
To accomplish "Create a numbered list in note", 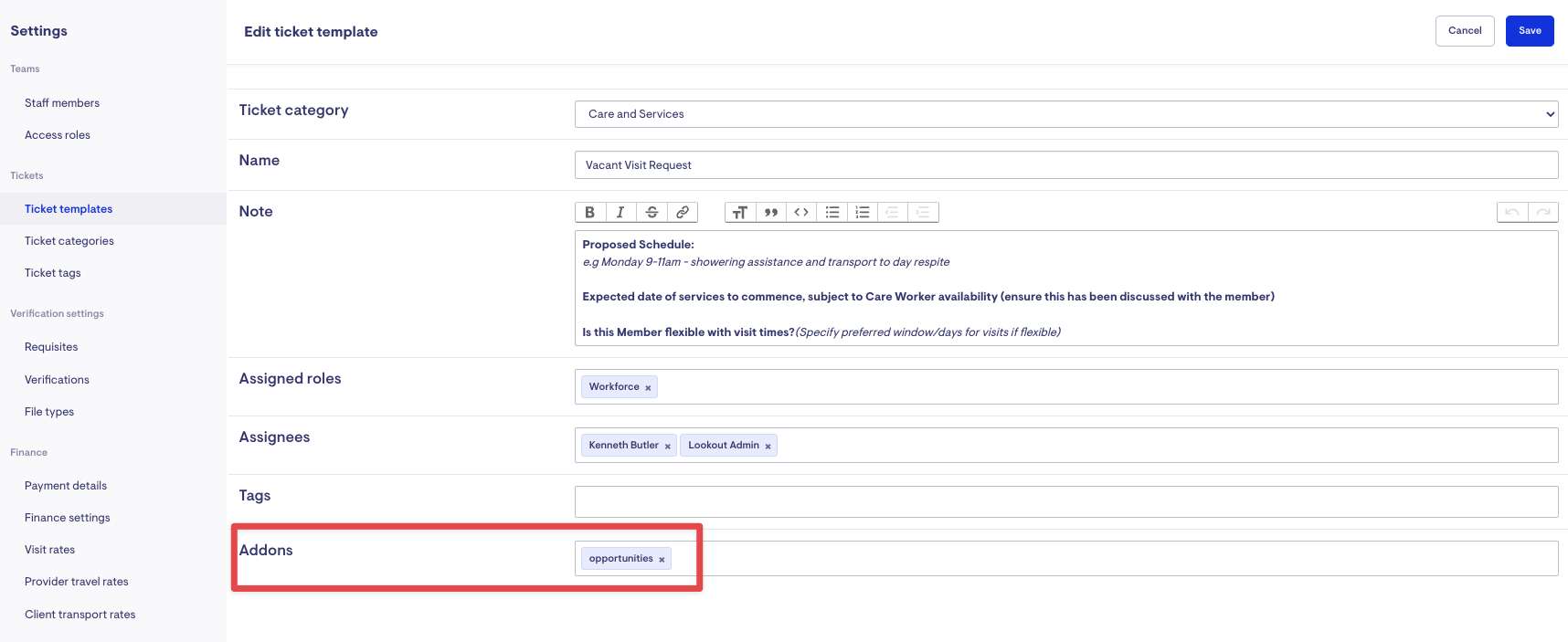I will click(x=863, y=213).
